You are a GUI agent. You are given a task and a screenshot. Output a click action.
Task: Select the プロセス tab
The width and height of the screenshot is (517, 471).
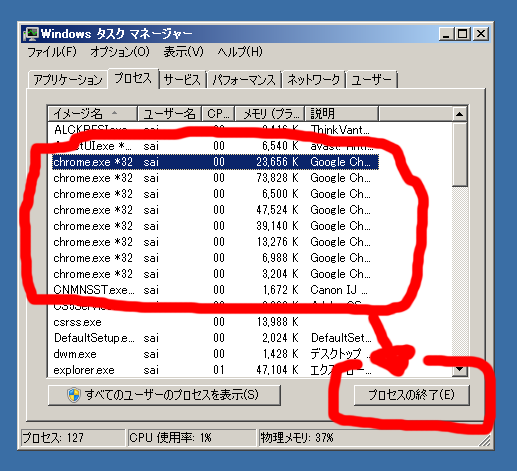coord(133,78)
